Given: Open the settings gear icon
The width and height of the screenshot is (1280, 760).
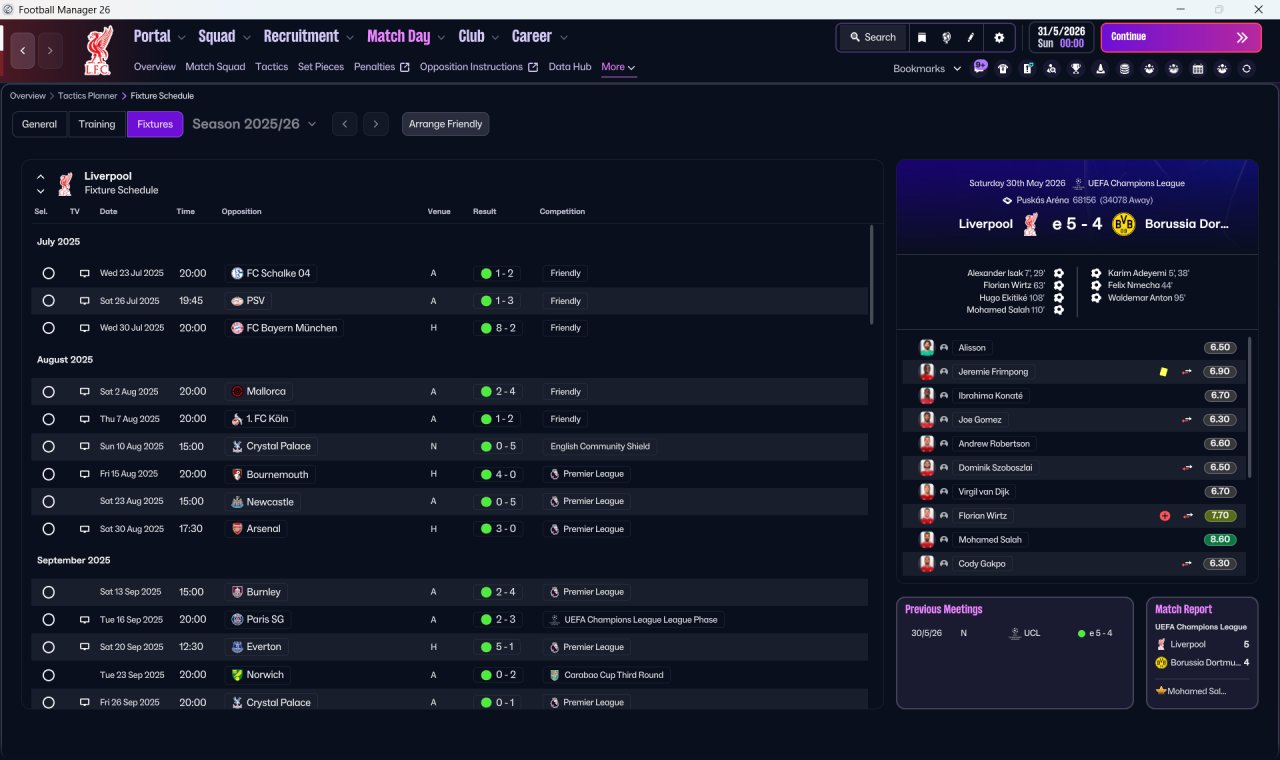Looking at the screenshot, I should pos(998,37).
